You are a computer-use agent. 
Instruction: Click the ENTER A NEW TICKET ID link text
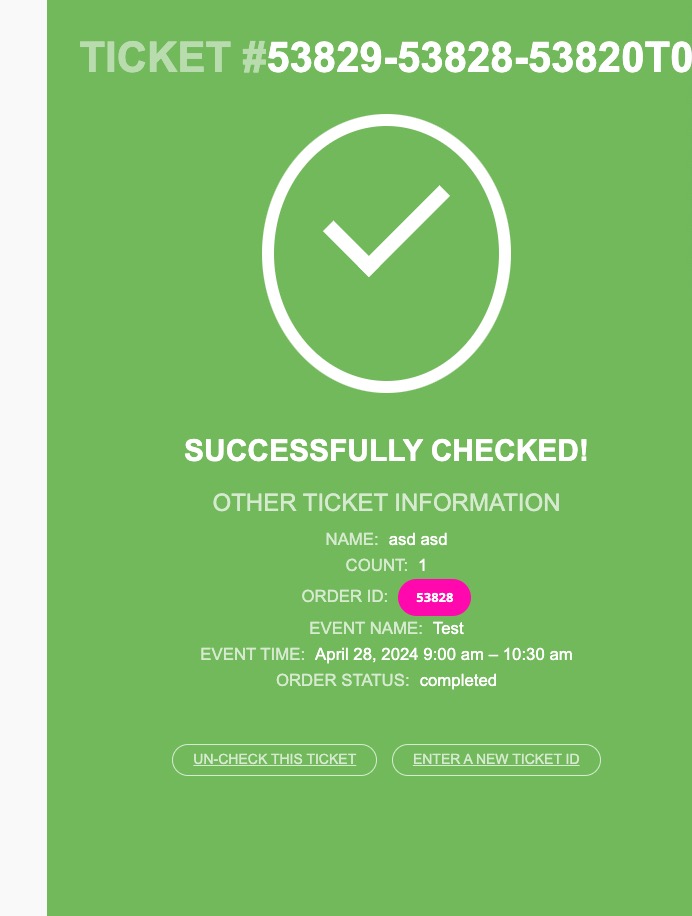click(x=496, y=759)
